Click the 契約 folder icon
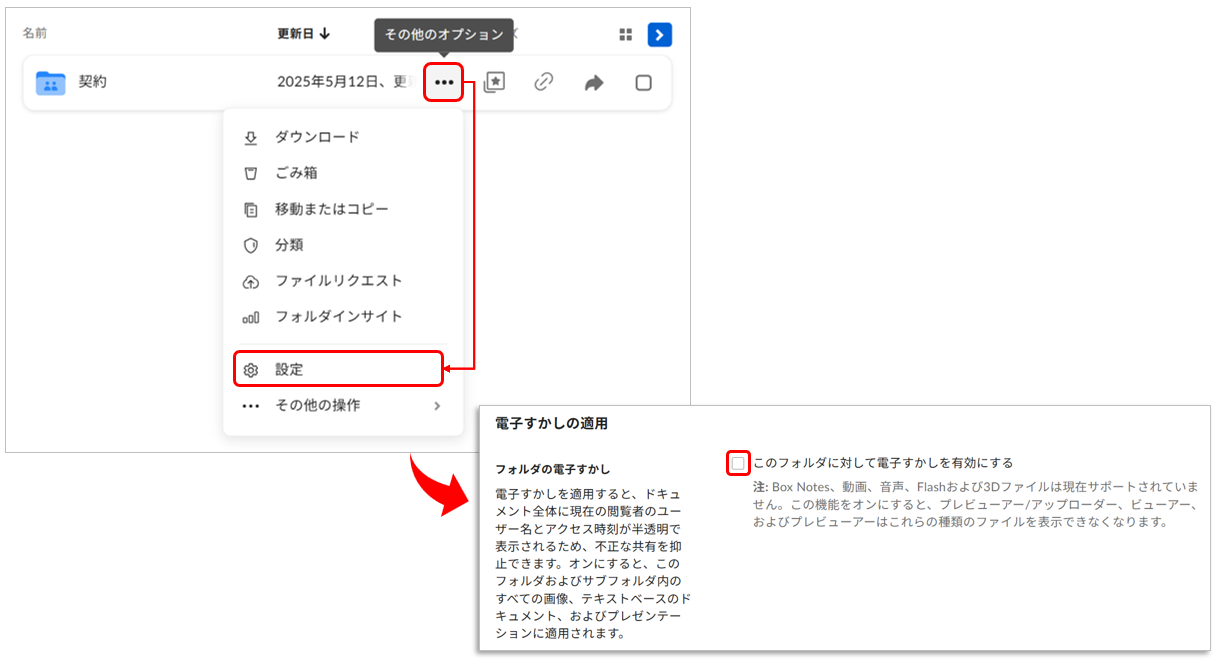This screenshot has height=661, width=1215. (50, 82)
